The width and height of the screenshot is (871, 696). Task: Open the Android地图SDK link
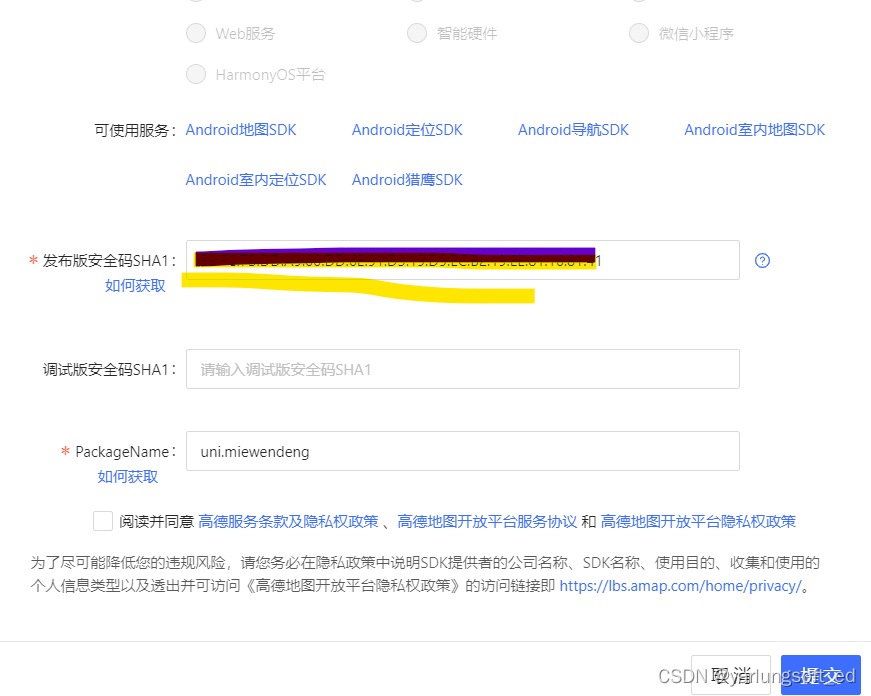(241, 129)
